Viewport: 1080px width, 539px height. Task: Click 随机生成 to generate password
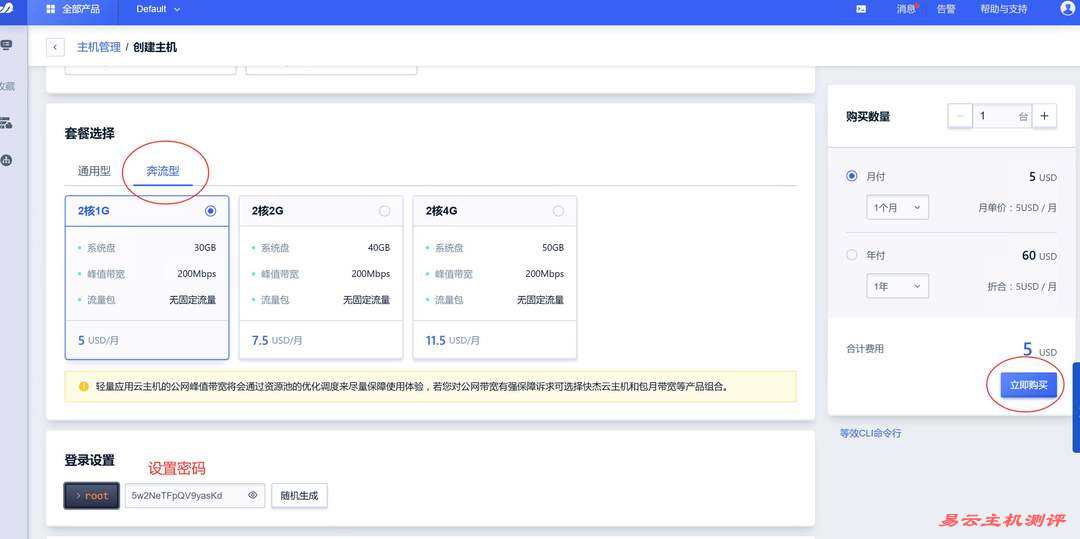[299, 495]
